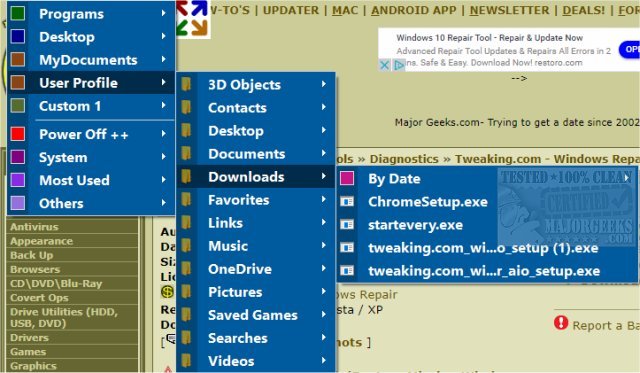Image resolution: width=640 pixels, height=373 pixels.
Task: Expand the Favorites submenu arrow
Action: click(324, 199)
